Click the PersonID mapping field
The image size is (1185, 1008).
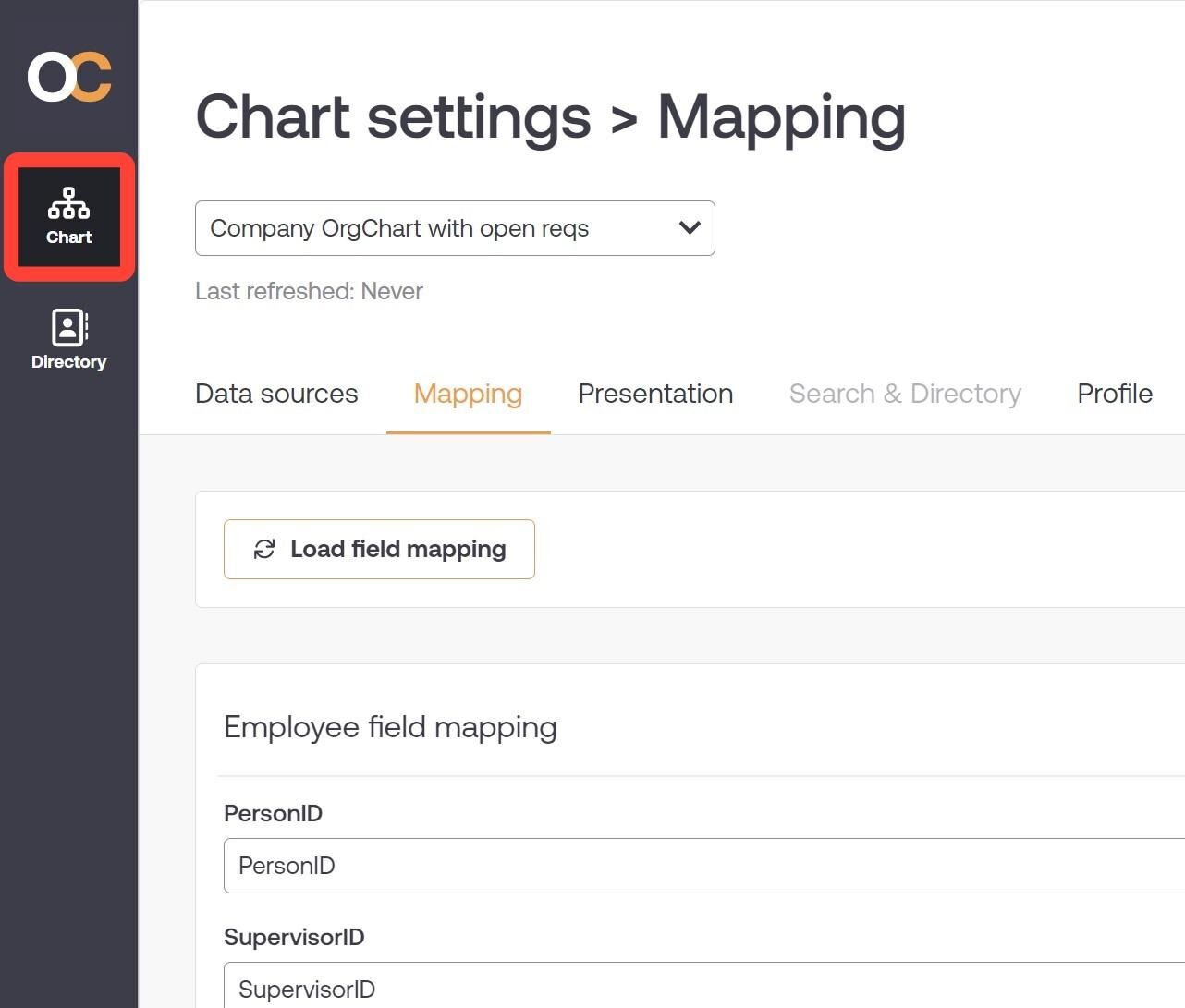(x=704, y=866)
